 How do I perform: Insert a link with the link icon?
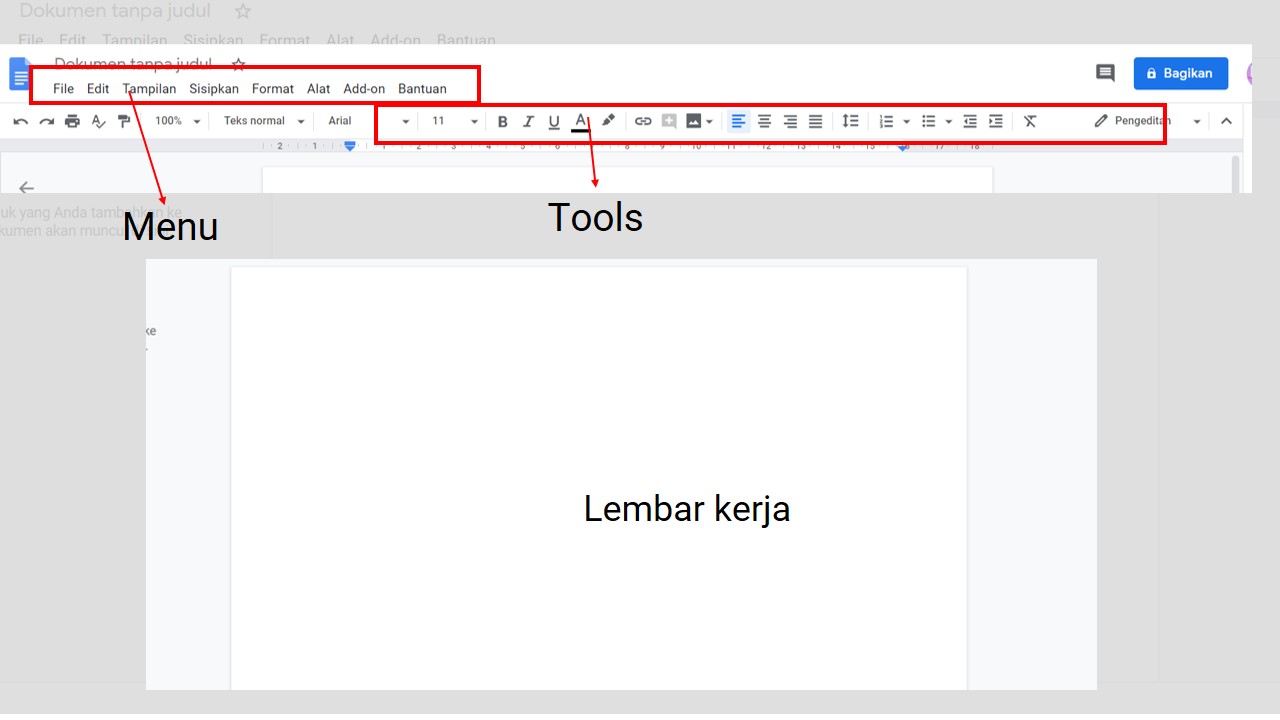pyautogui.click(x=643, y=120)
